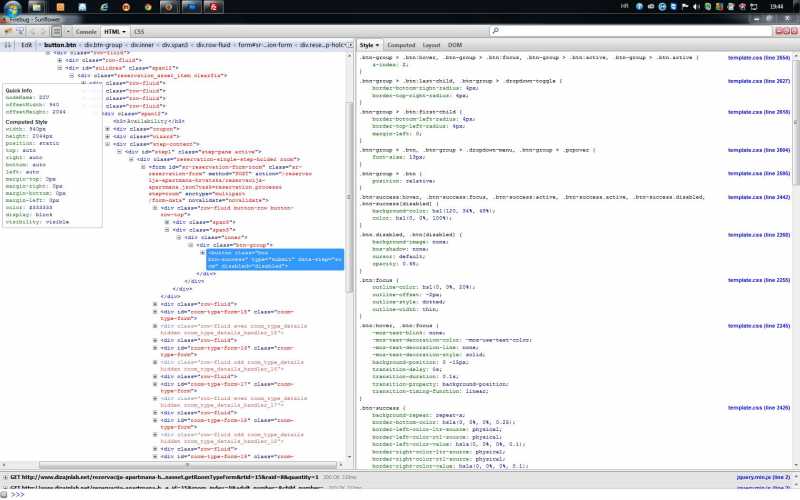Click the Firebug bug icon in toolbar
The image size is (800, 500).
click(x=9, y=31)
